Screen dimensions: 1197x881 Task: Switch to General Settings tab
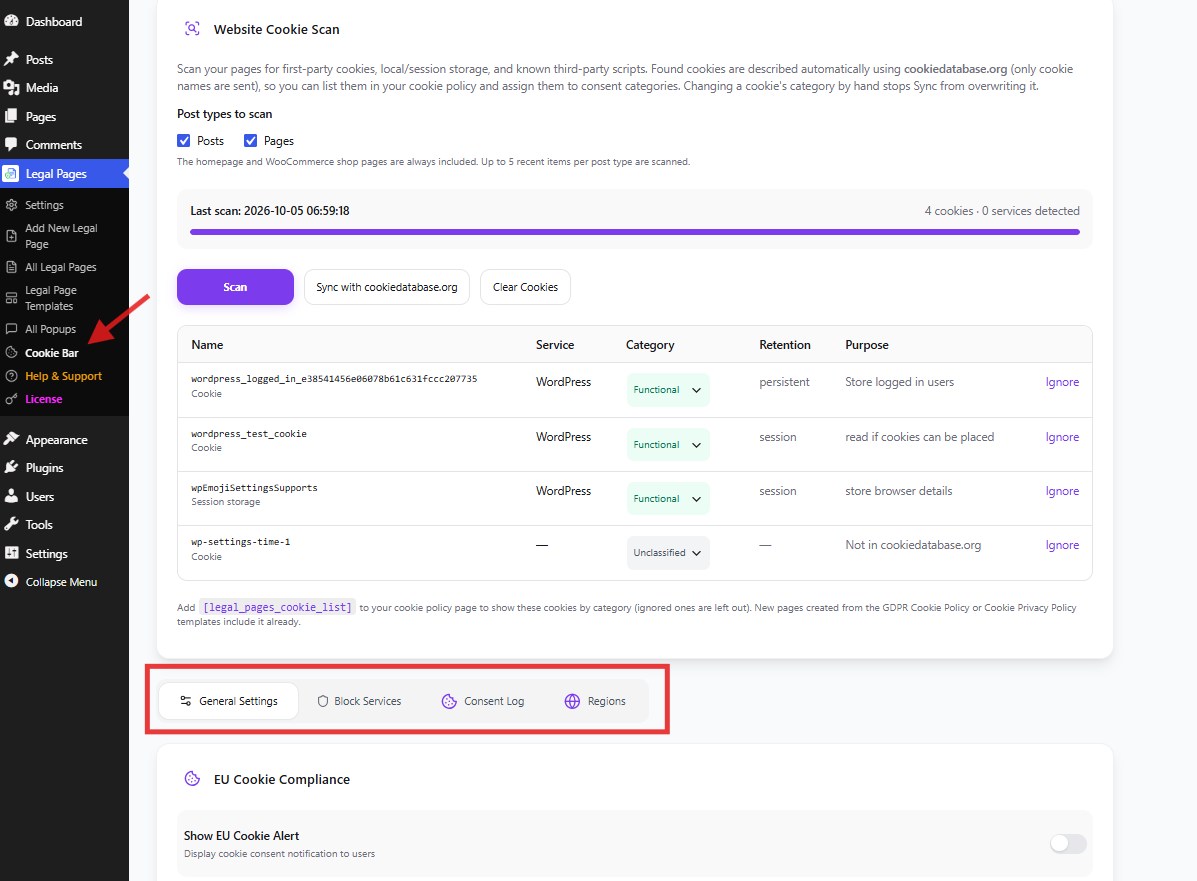(x=228, y=701)
